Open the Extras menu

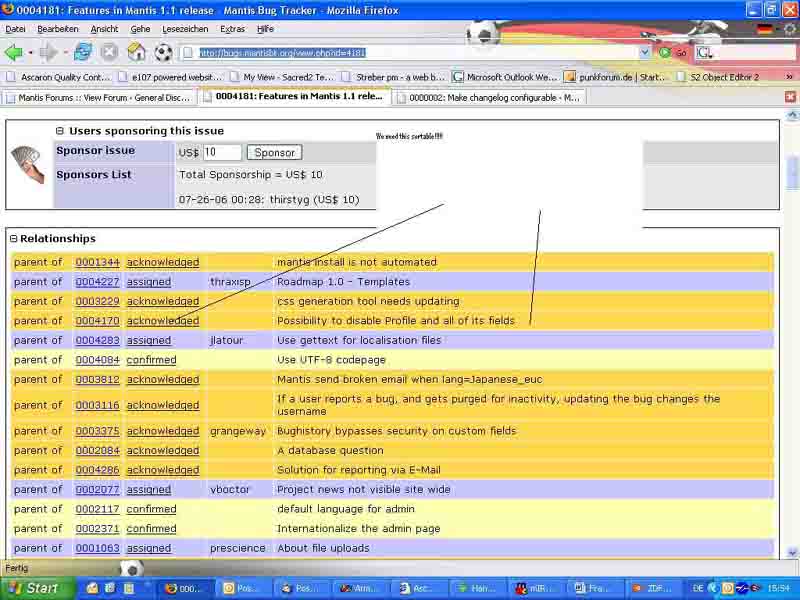[232, 29]
